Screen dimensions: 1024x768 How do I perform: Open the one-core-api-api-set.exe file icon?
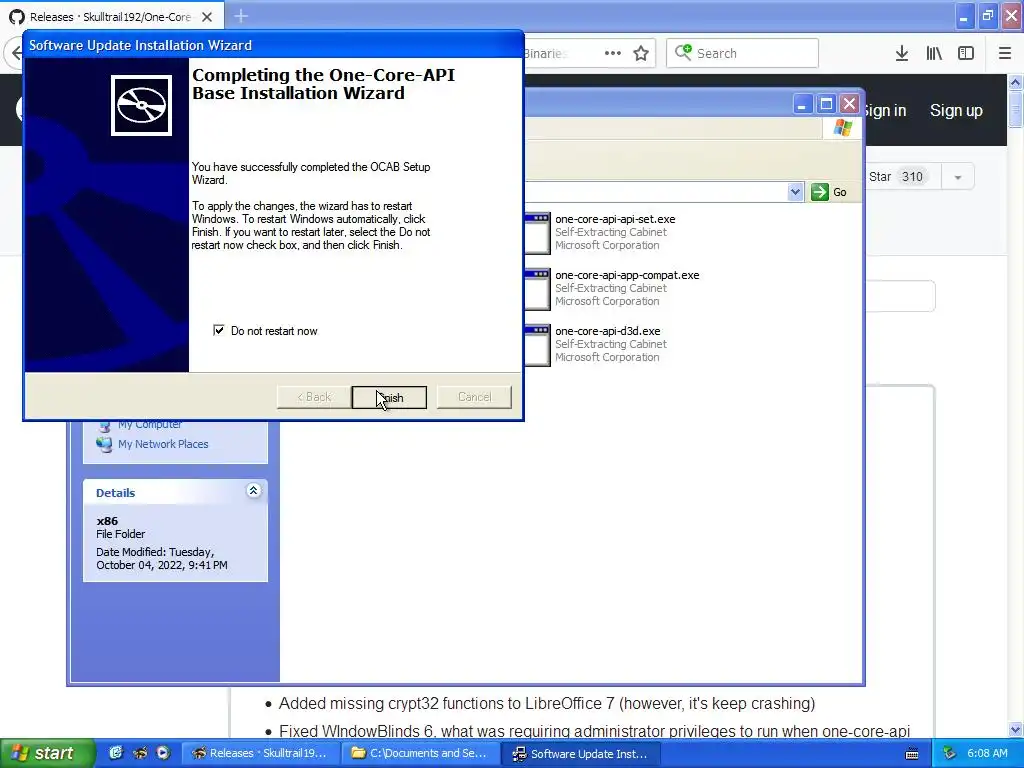[537, 232]
